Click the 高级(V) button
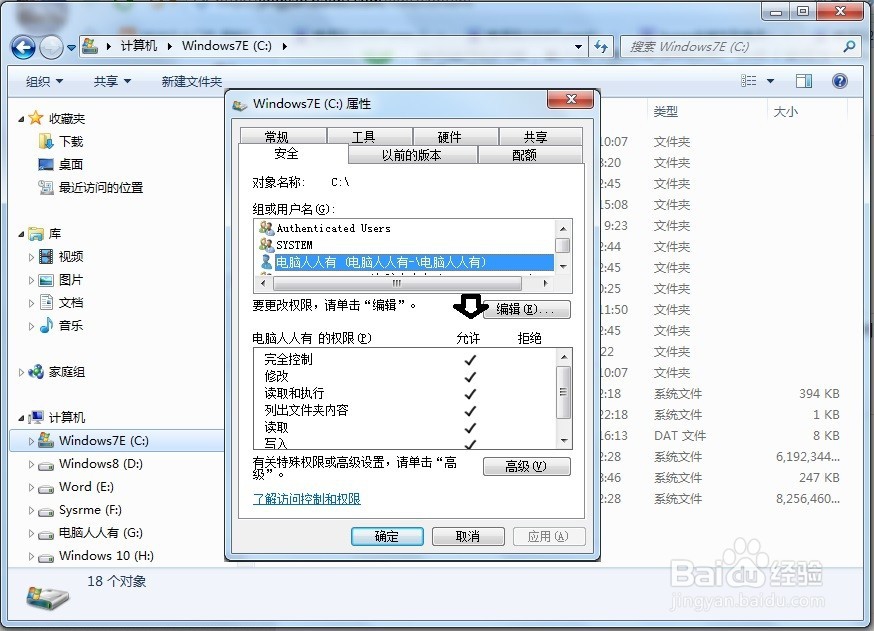874x631 pixels. click(526, 467)
